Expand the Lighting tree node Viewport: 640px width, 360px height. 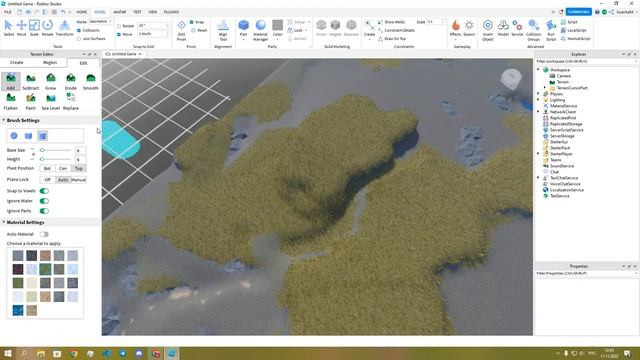pyautogui.click(x=538, y=100)
